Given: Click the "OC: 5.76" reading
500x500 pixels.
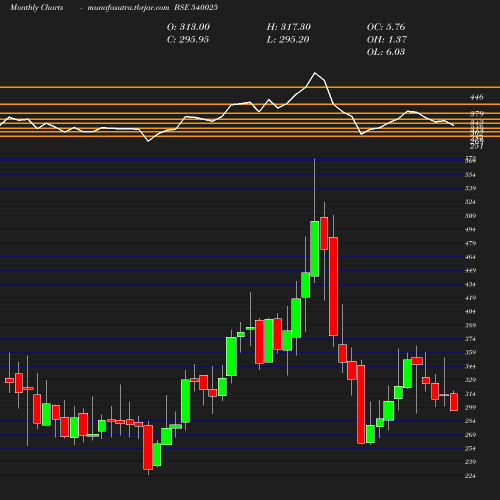Looking at the screenshot, I should [386, 27].
